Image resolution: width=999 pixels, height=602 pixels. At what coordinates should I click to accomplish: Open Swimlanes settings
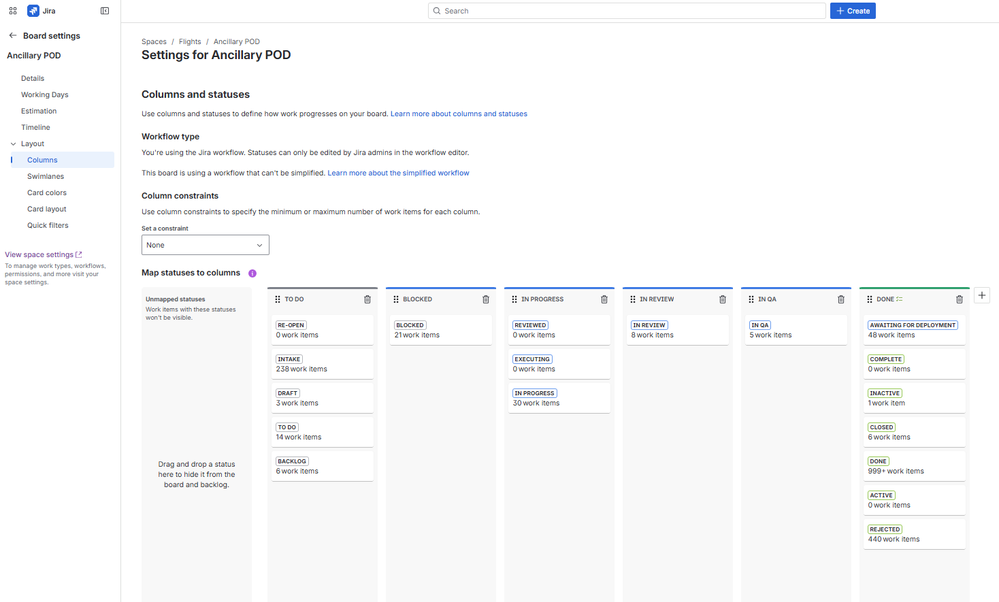click(x=46, y=176)
